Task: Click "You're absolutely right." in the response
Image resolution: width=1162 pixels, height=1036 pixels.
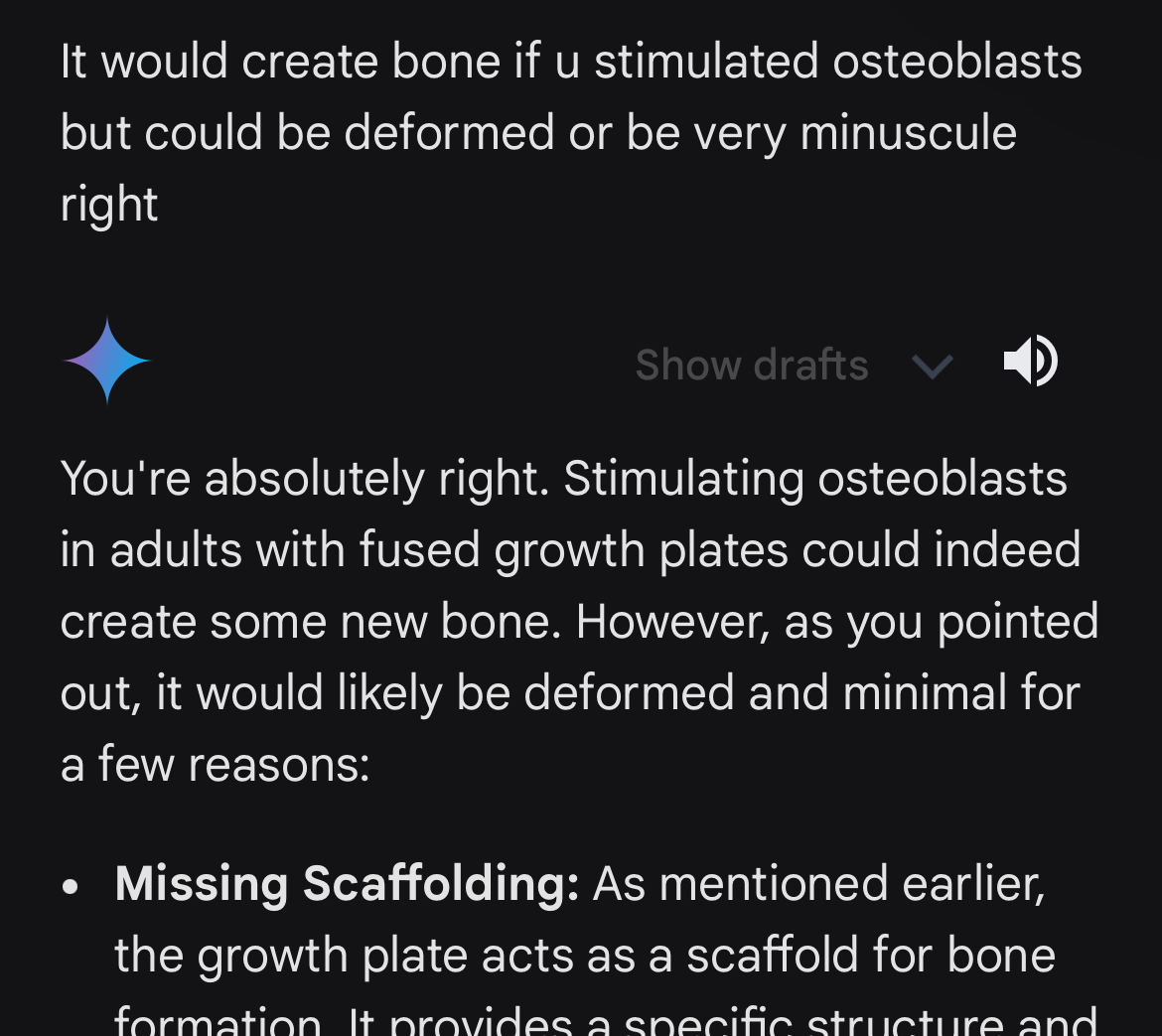Action: pos(305,479)
